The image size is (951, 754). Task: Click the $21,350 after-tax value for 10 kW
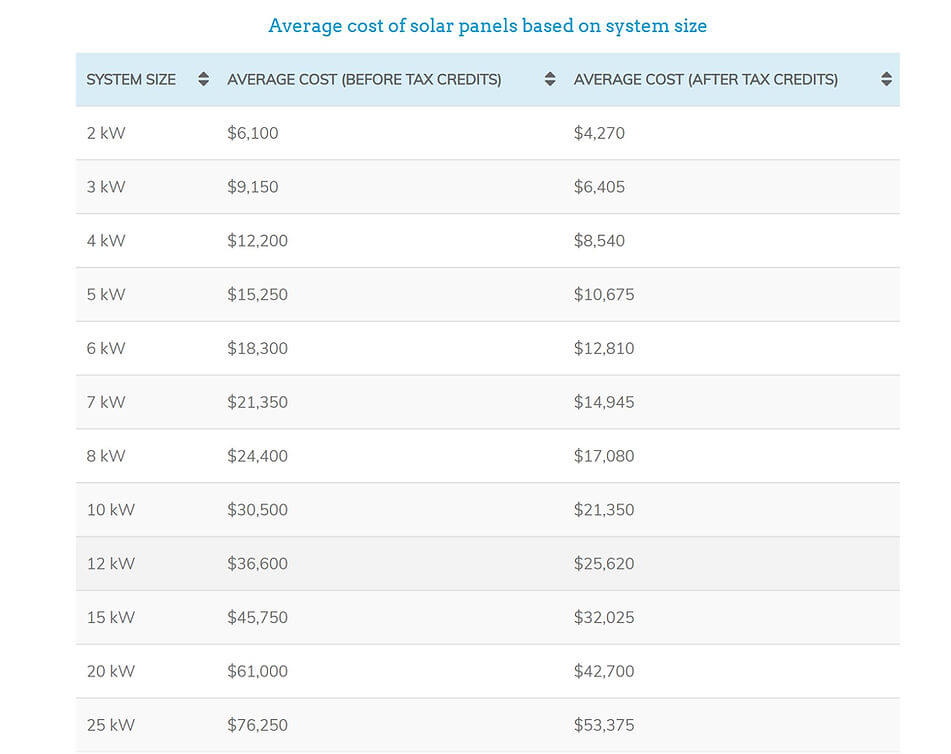coord(604,509)
